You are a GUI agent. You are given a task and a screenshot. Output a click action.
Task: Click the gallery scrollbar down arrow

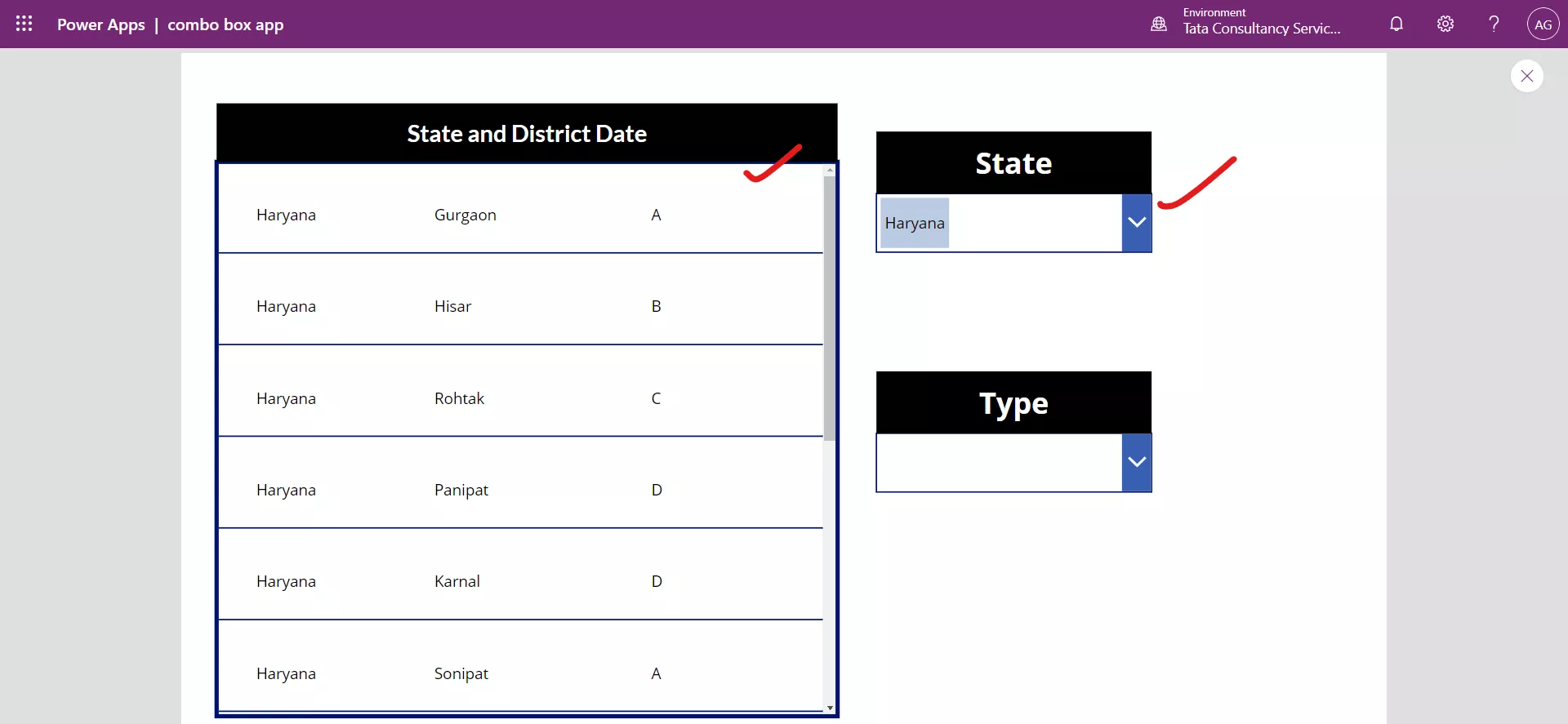(x=830, y=708)
